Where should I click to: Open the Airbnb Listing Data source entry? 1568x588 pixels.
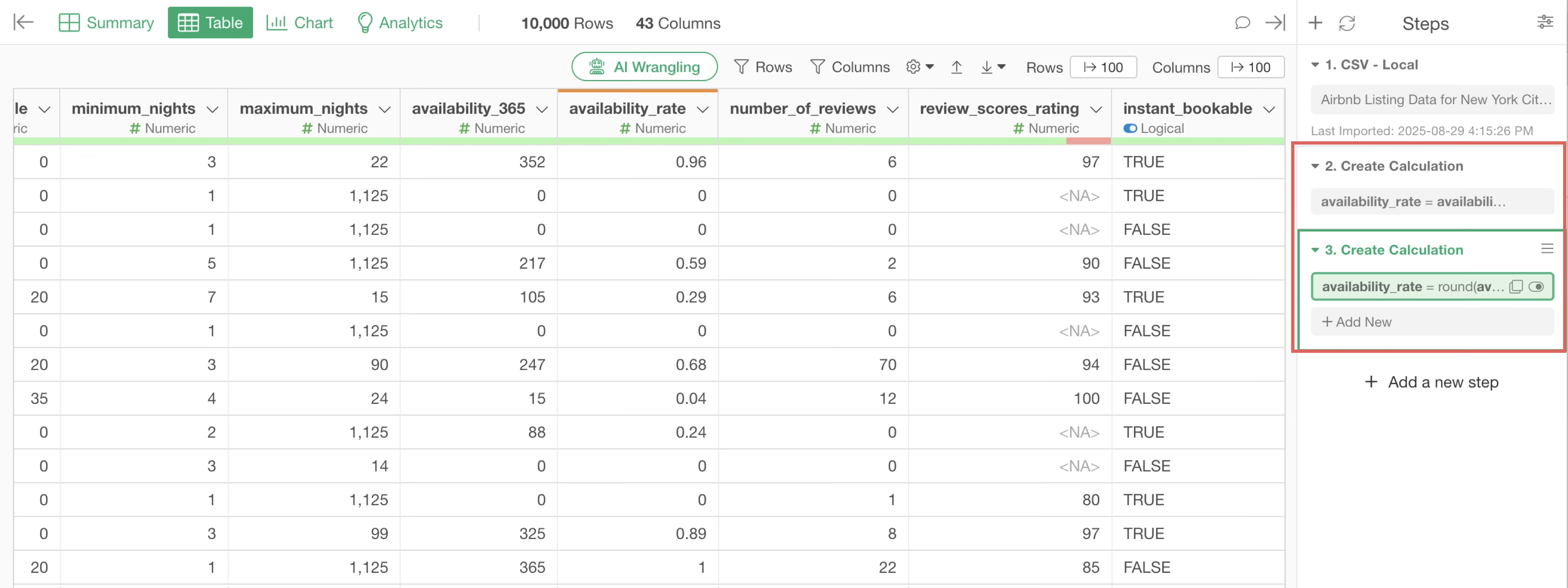click(1432, 99)
